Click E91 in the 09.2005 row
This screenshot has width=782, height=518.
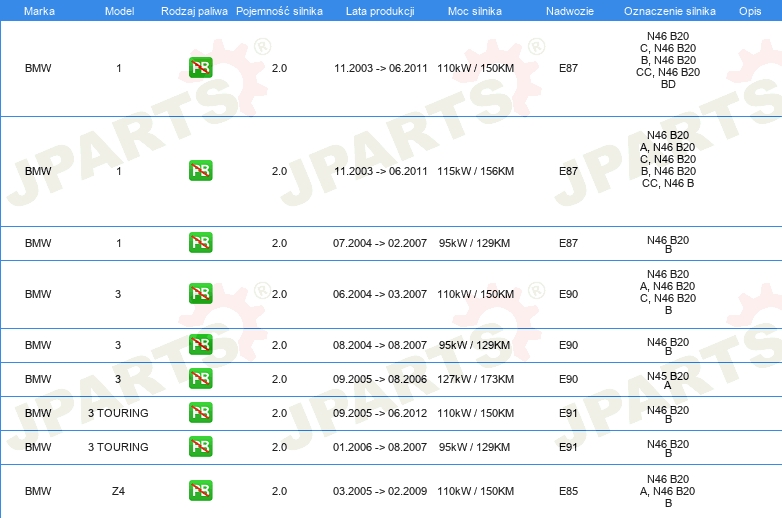point(569,413)
